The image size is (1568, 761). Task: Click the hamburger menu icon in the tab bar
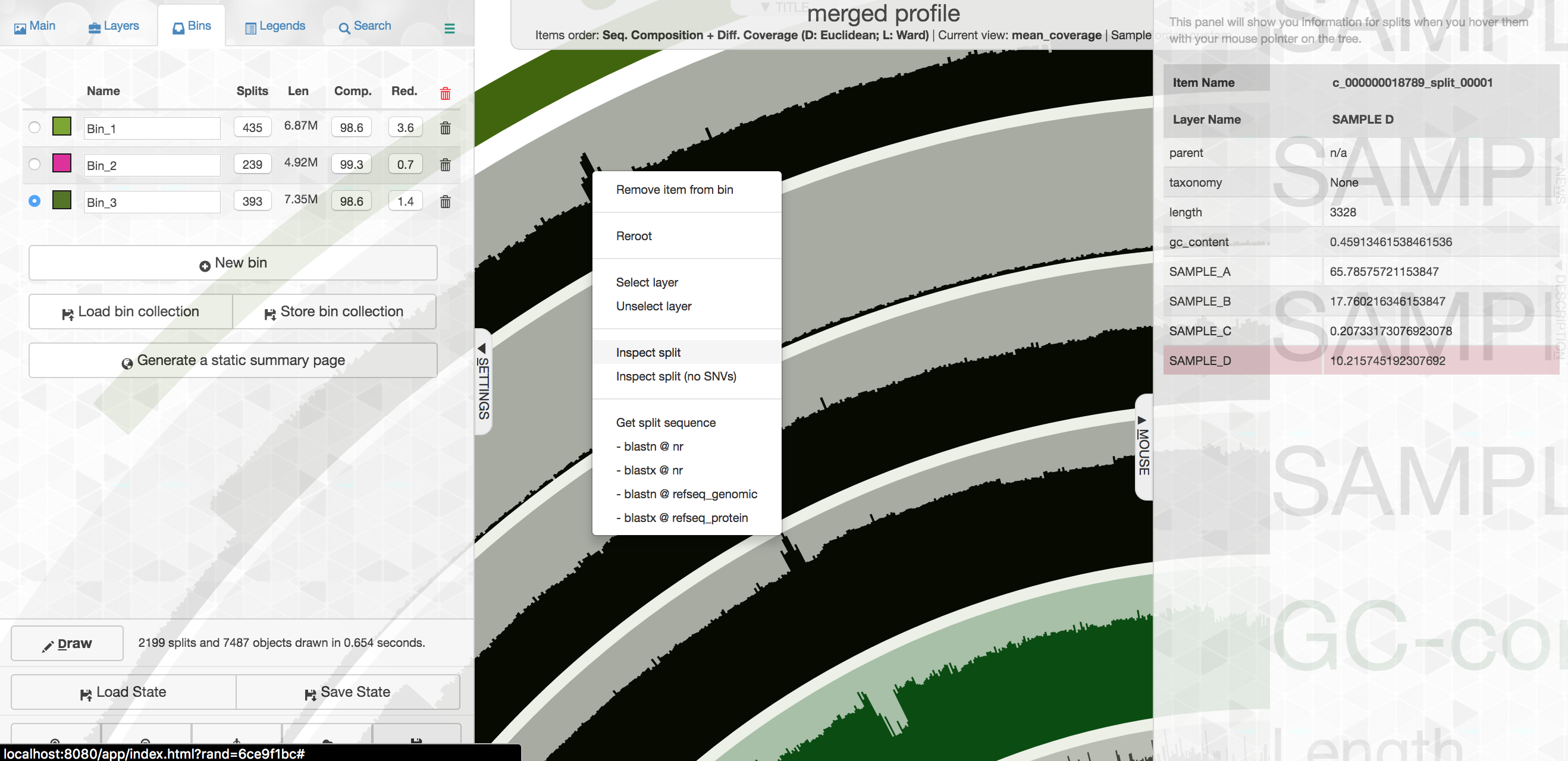pyautogui.click(x=449, y=28)
